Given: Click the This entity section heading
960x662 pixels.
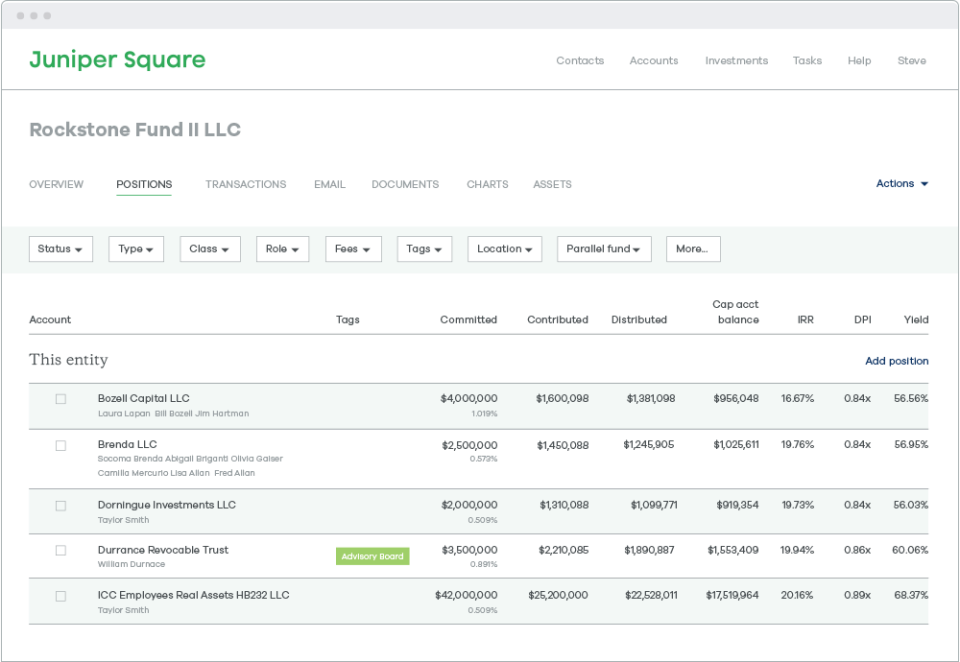Looking at the screenshot, I should (x=69, y=359).
